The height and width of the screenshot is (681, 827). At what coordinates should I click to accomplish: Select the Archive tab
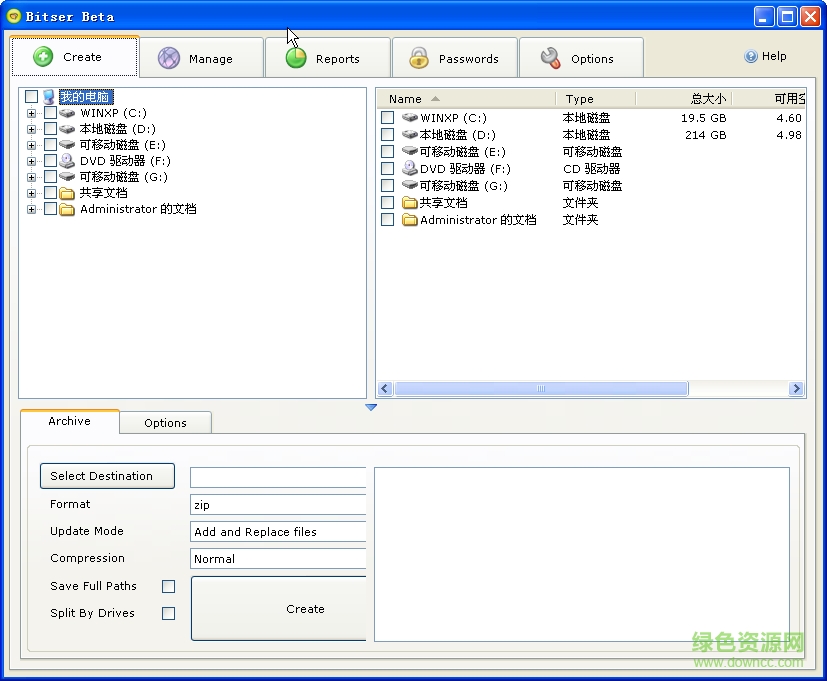[68, 422]
